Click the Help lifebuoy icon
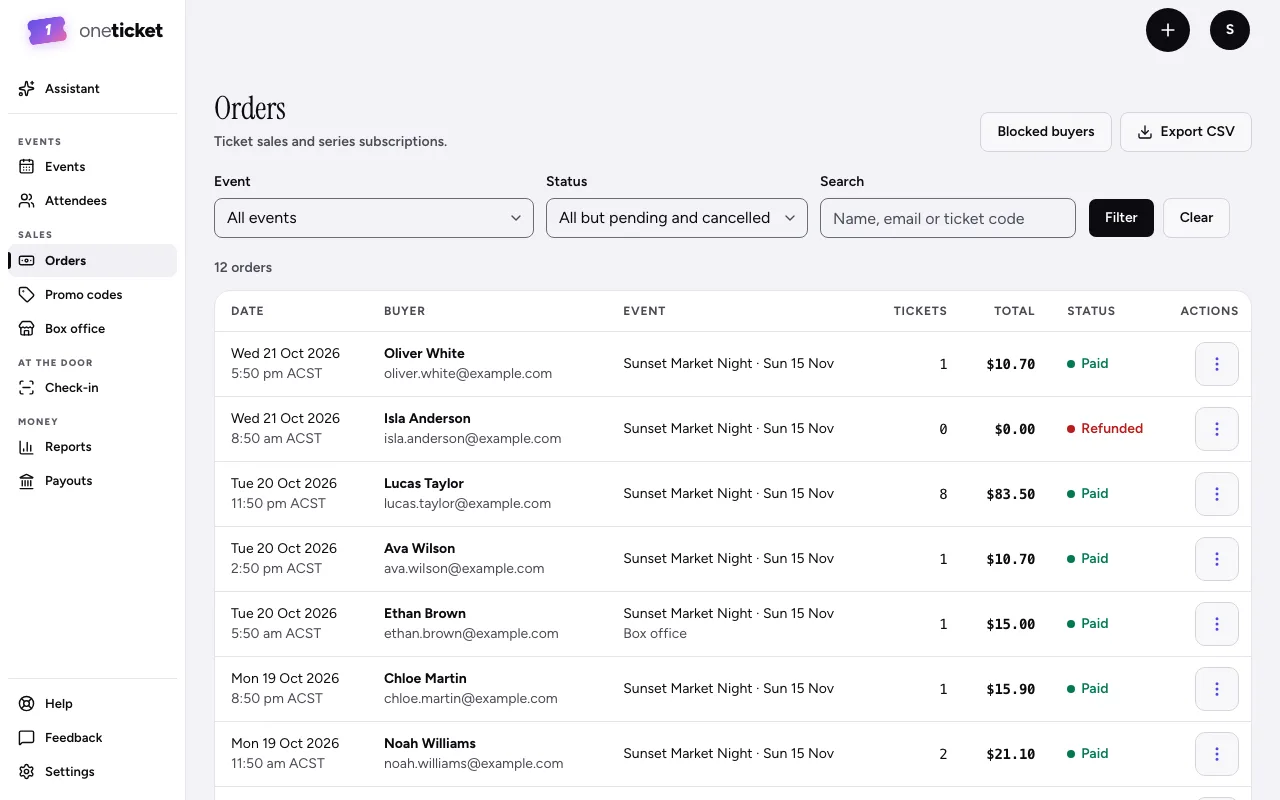This screenshot has width=1280, height=800. [x=27, y=704]
